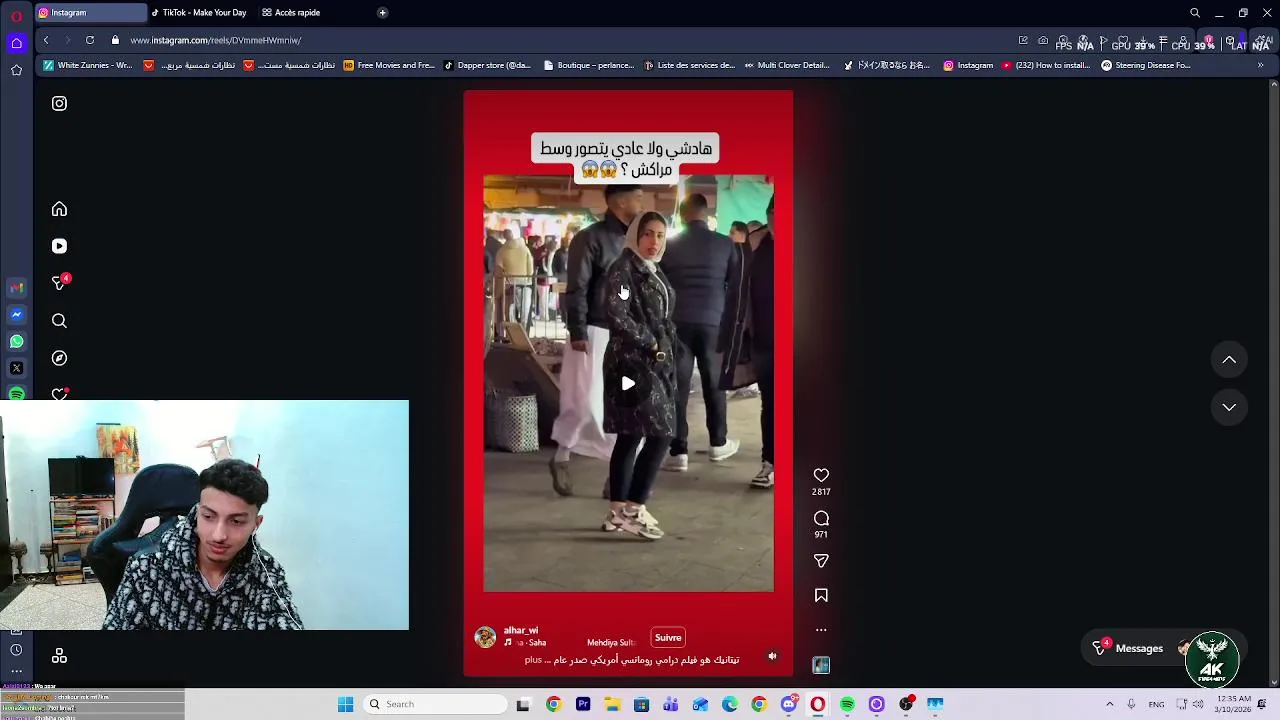Open the reel's more options (three dots)
Screen dimensions: 1280x720
[x=821, y=630]
